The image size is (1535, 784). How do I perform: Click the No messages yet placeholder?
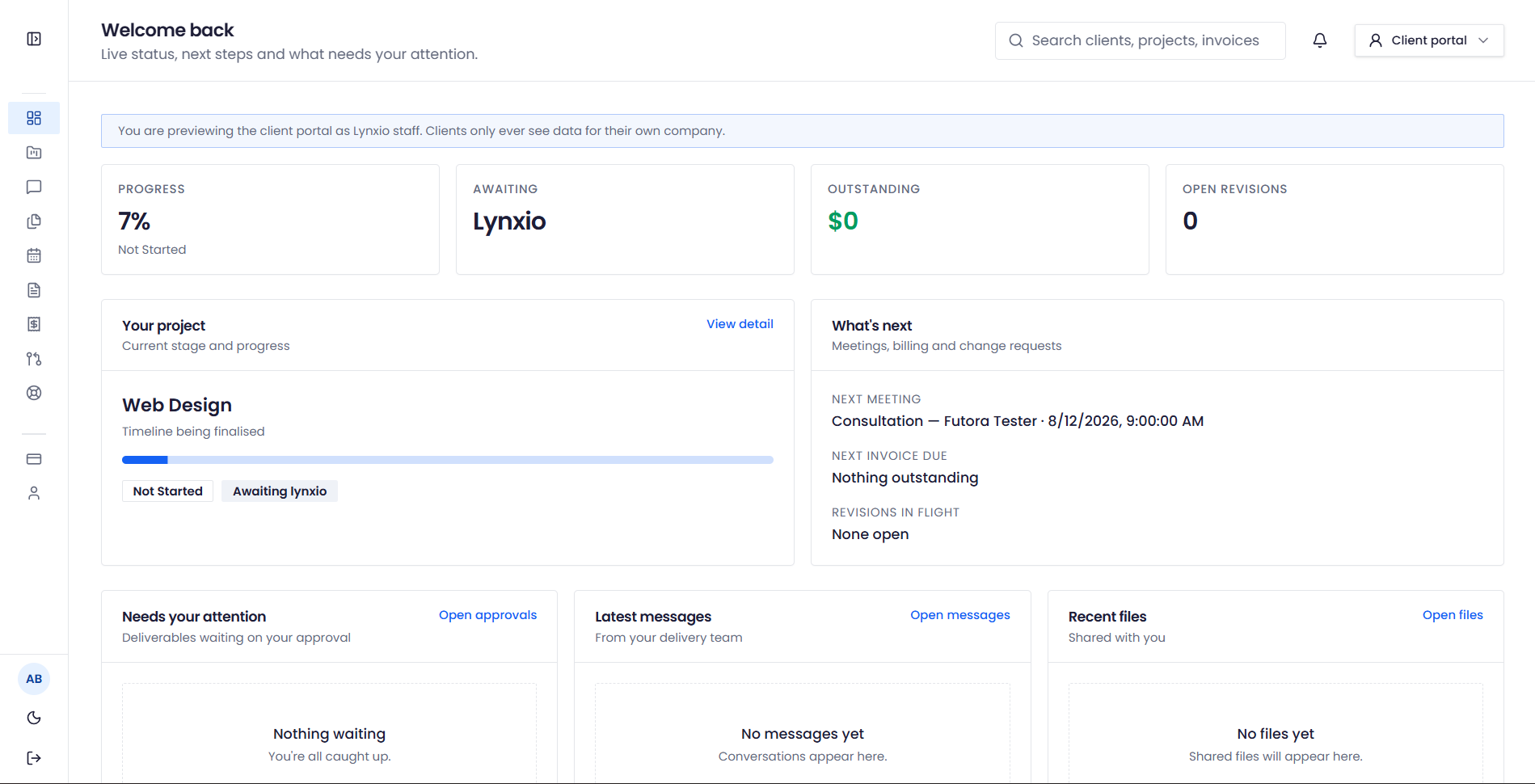click(802, 734)
